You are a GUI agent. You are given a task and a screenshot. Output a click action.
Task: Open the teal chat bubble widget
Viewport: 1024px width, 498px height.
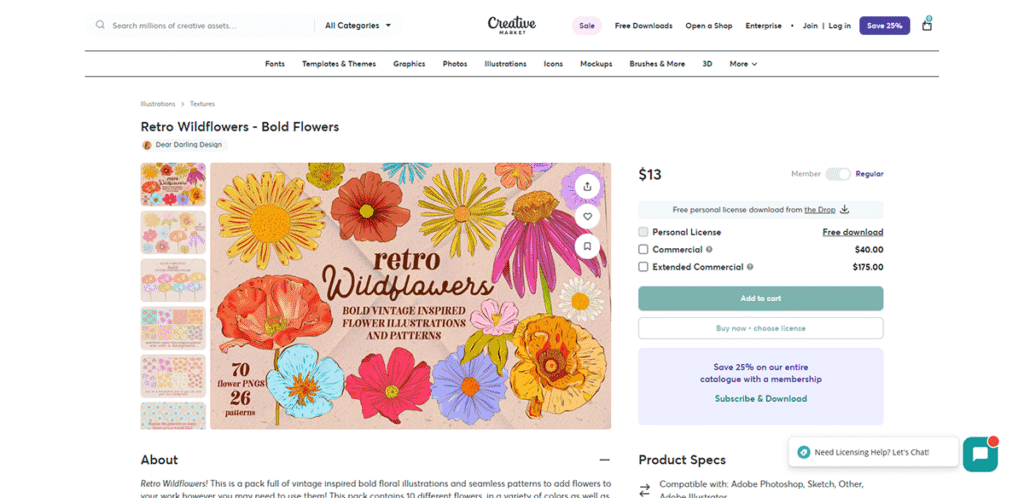(x=980, y=454)
